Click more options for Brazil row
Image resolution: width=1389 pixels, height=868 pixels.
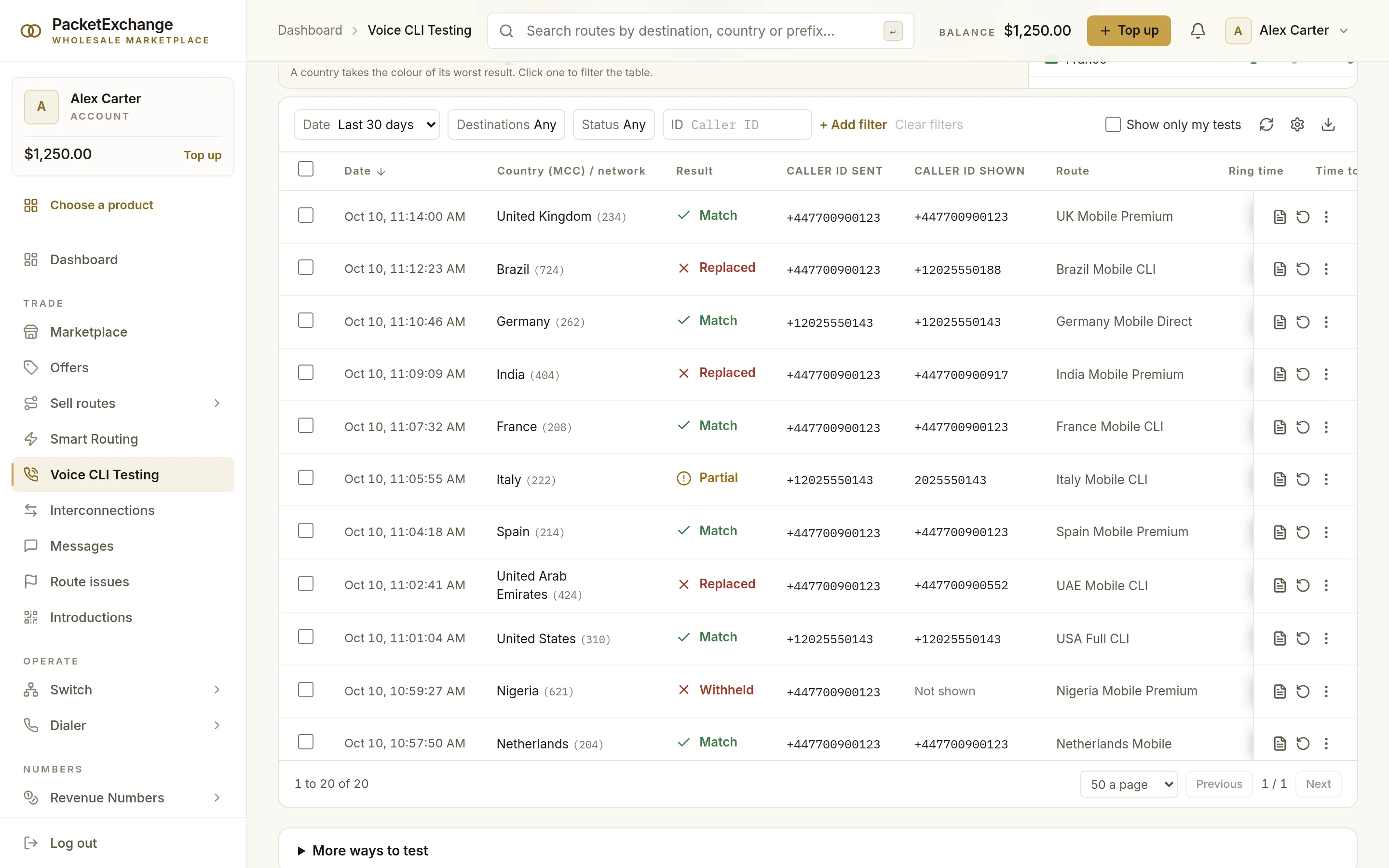pos(1326,269)
